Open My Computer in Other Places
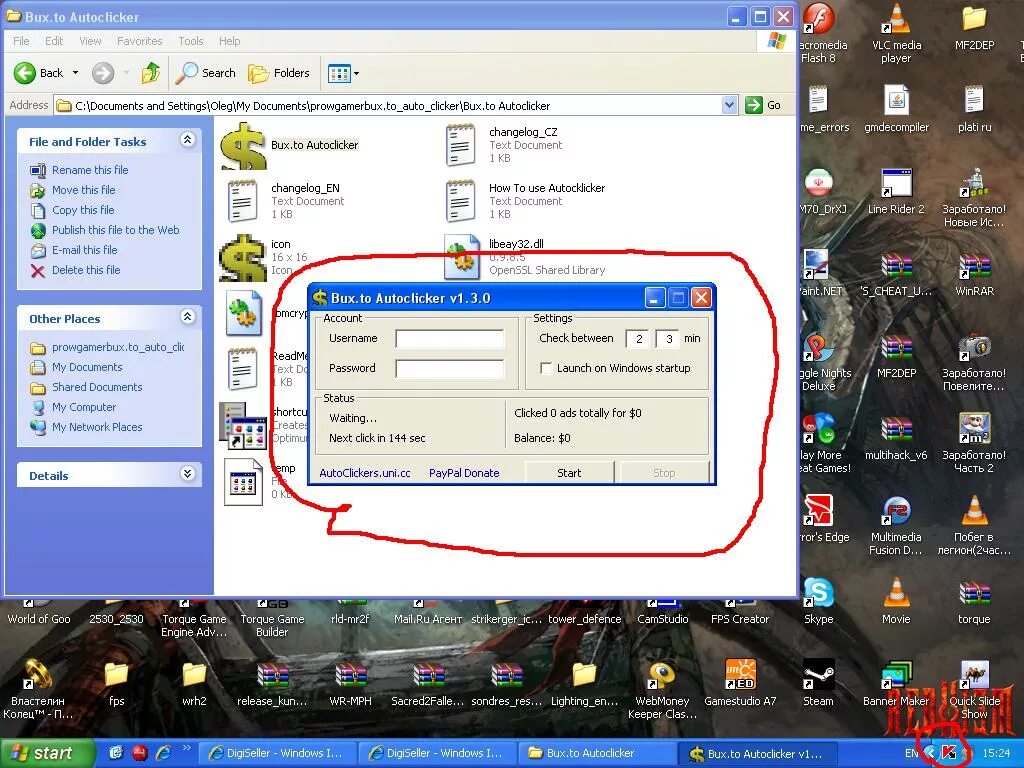This screenshot has width=1024, height=768. pos(84,408)
